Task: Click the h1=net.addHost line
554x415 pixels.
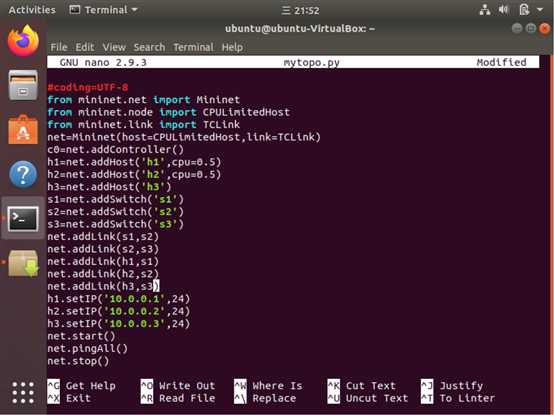Action: [134, 162]
